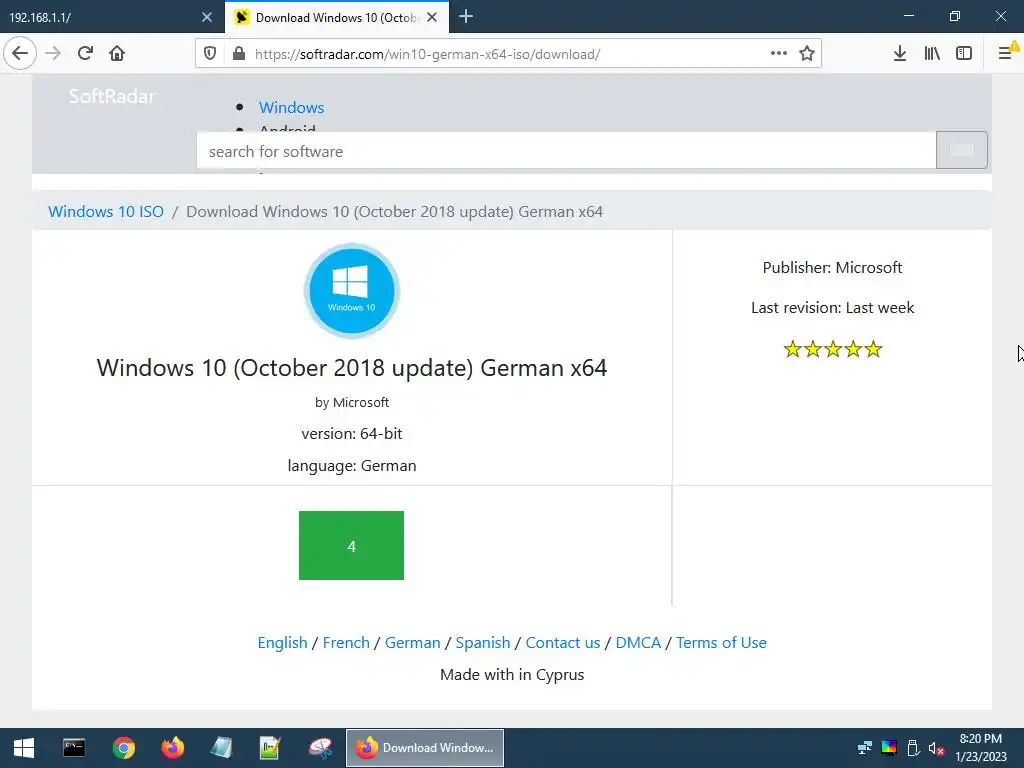
Task: Click the 'Made with in Cyprus' text
Action: click(x=512, y=675)
